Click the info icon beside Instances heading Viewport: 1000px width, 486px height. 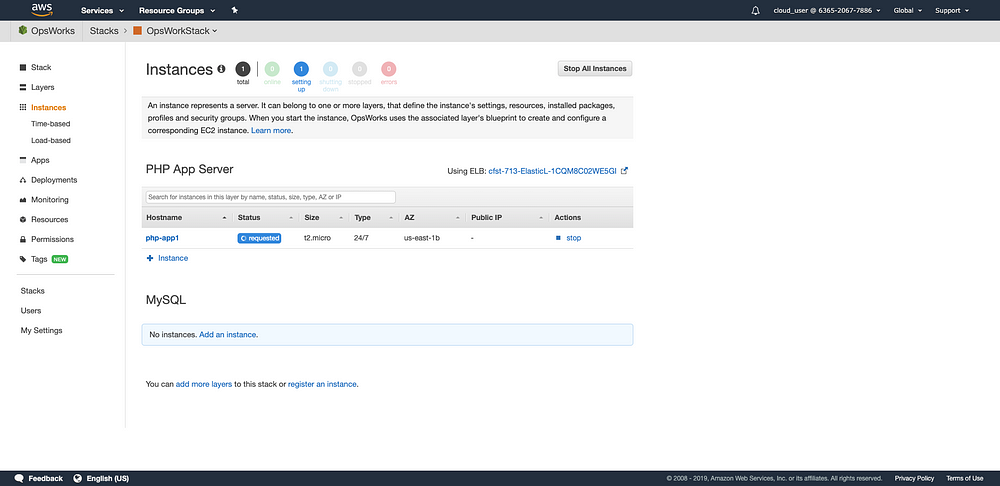(221, 69)
